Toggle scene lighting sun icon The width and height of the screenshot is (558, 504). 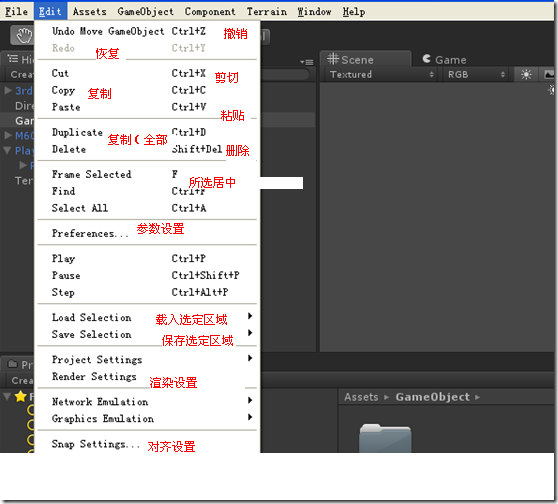coord(526,74)
